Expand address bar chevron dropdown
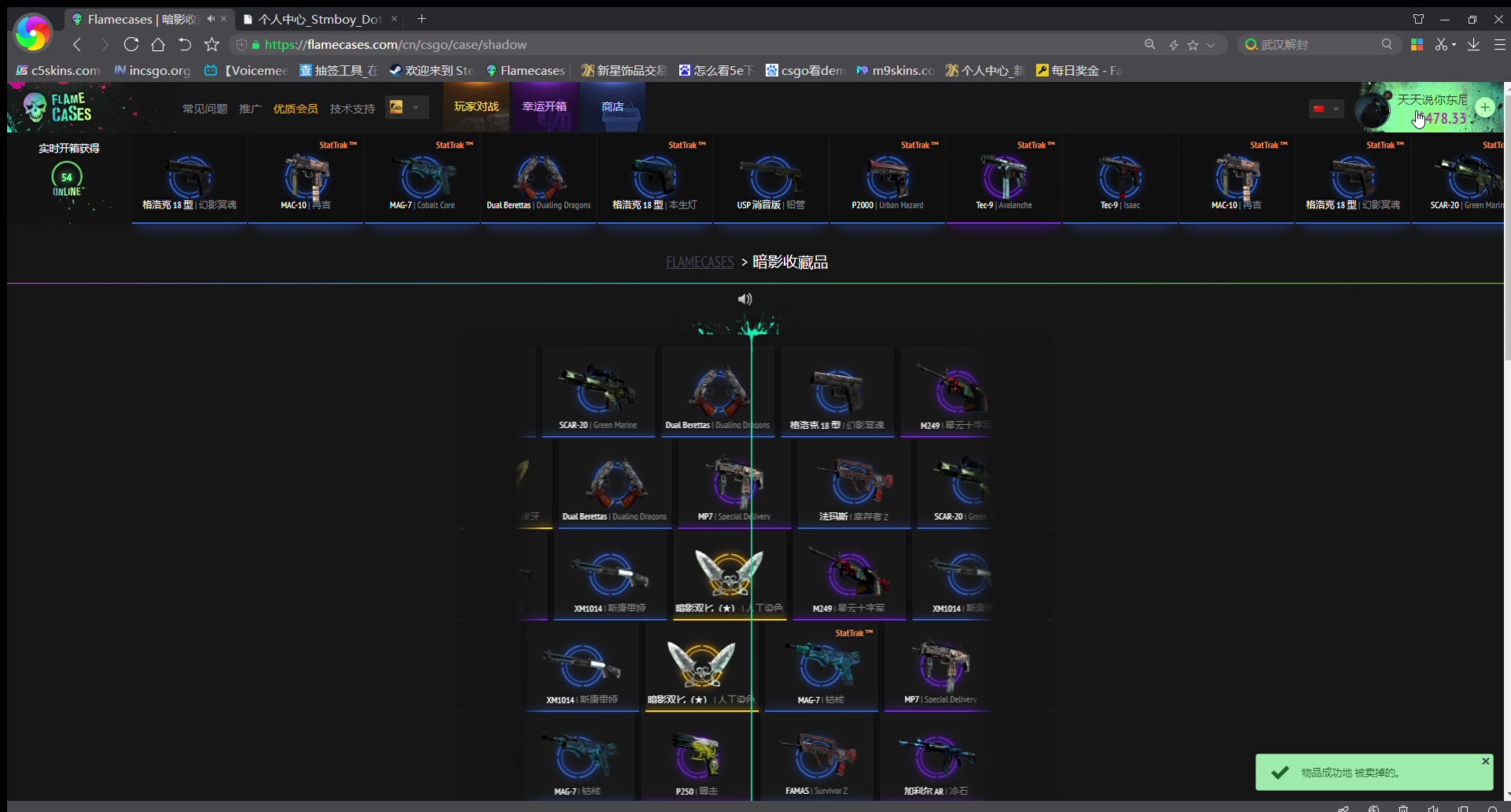 1210,45
